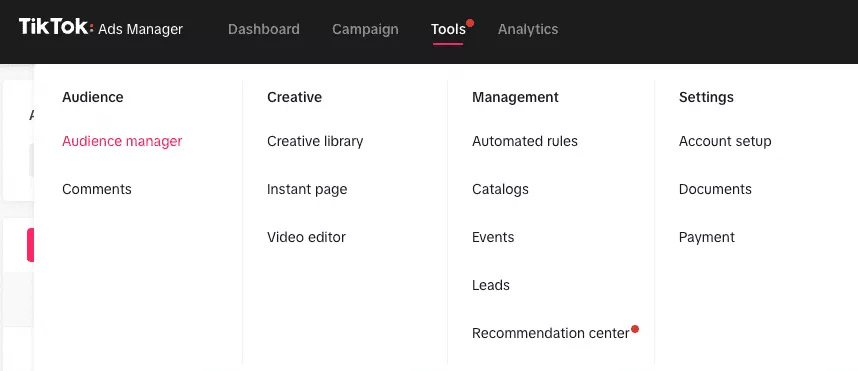
Task: Launch the Video editor
Action: click(306, 237)
